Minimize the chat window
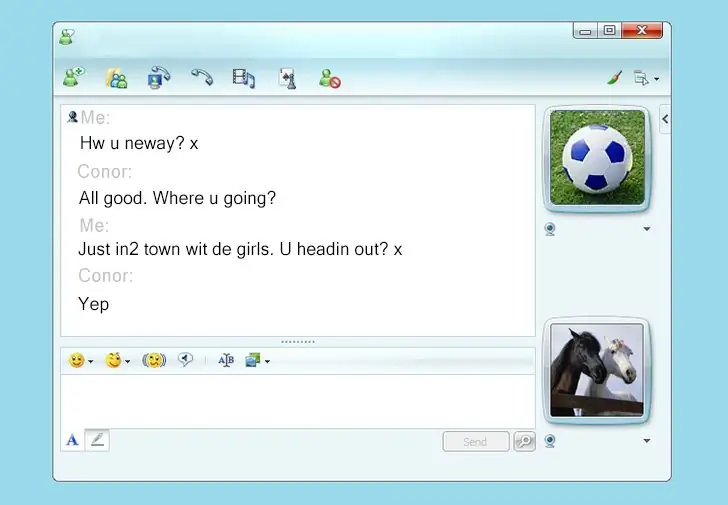Viewport: 728px width, 505px height. (585, 31)
